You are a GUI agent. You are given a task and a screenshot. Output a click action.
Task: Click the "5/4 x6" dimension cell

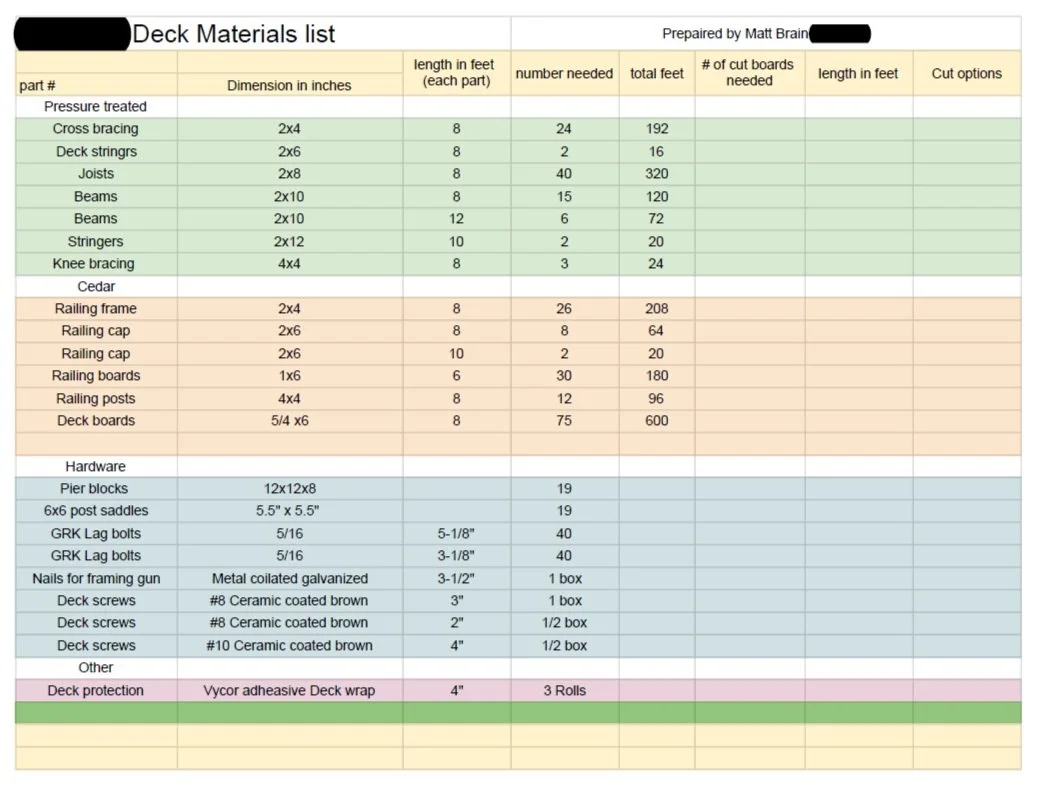tap(289, 421)
